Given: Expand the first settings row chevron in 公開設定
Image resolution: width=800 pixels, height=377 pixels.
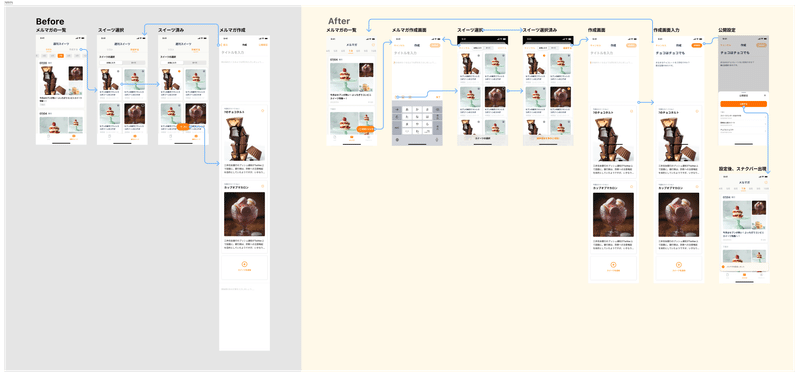Looking at the screenshot, I should click(765, 117).
